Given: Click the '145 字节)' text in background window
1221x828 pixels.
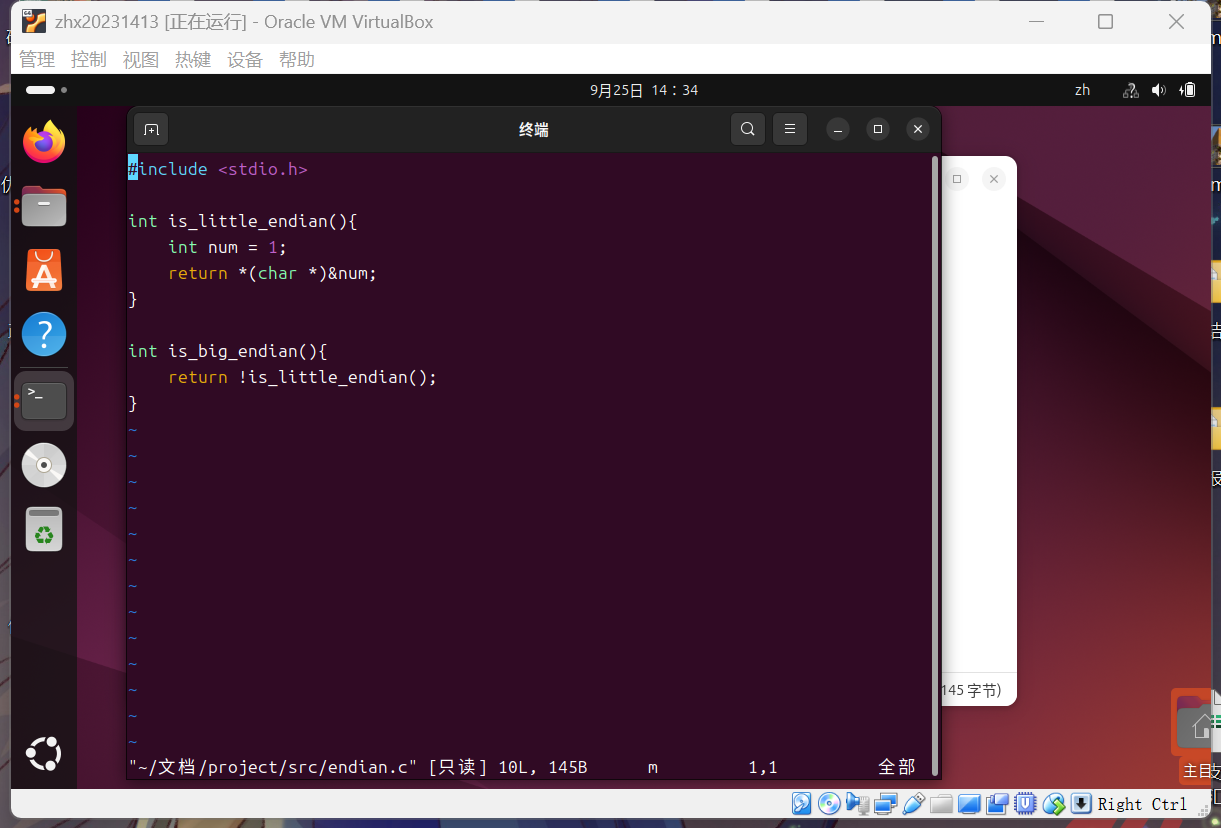Looking at the screenshot, I should tap(971, 690).
